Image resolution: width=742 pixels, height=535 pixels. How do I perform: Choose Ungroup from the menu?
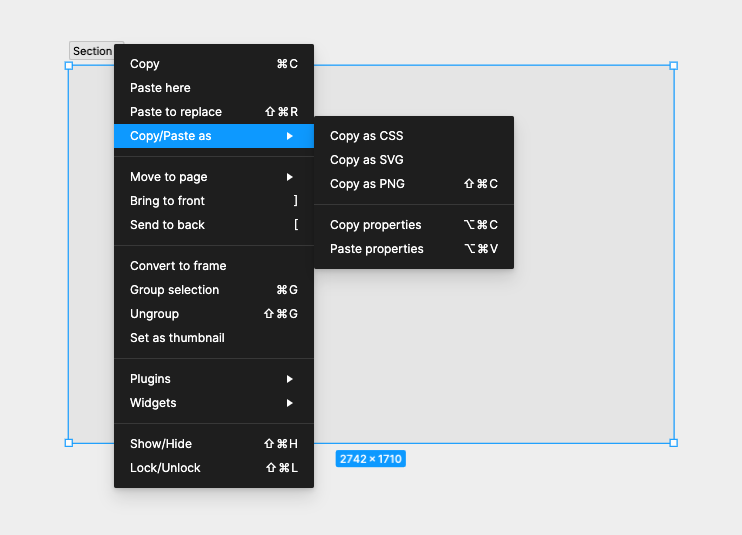pyautogui.click(x=214, y=314)
